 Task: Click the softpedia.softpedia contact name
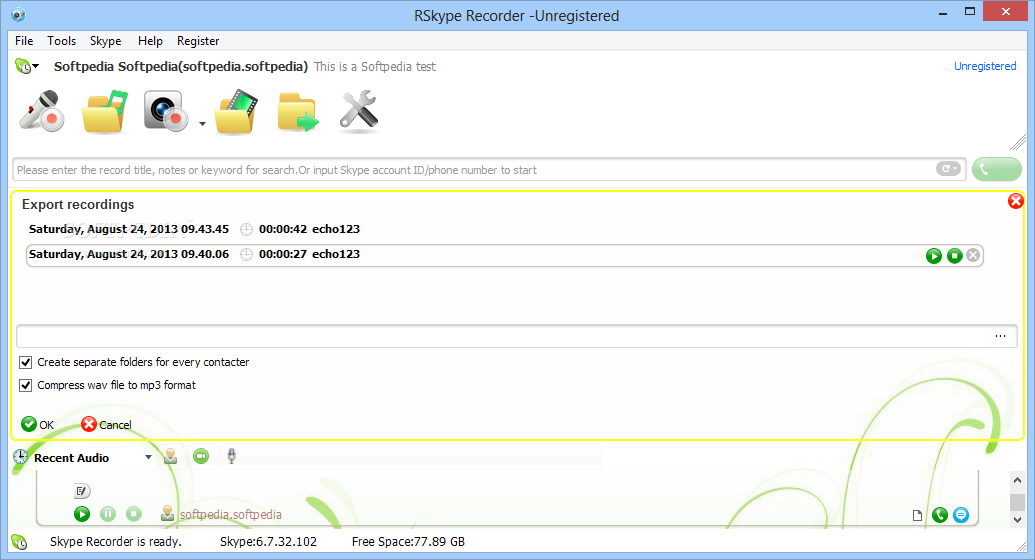click(230, 514)
